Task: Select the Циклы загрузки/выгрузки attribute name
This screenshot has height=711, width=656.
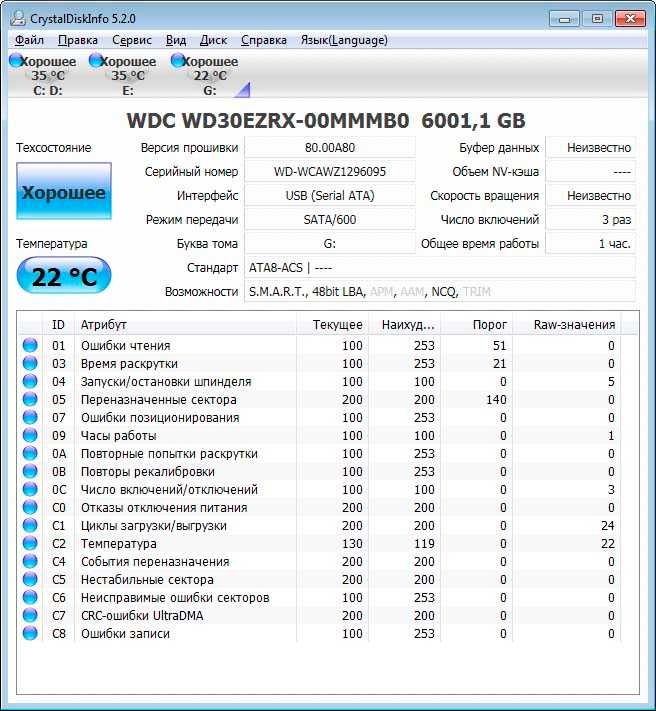Action: tap(154, 526)
